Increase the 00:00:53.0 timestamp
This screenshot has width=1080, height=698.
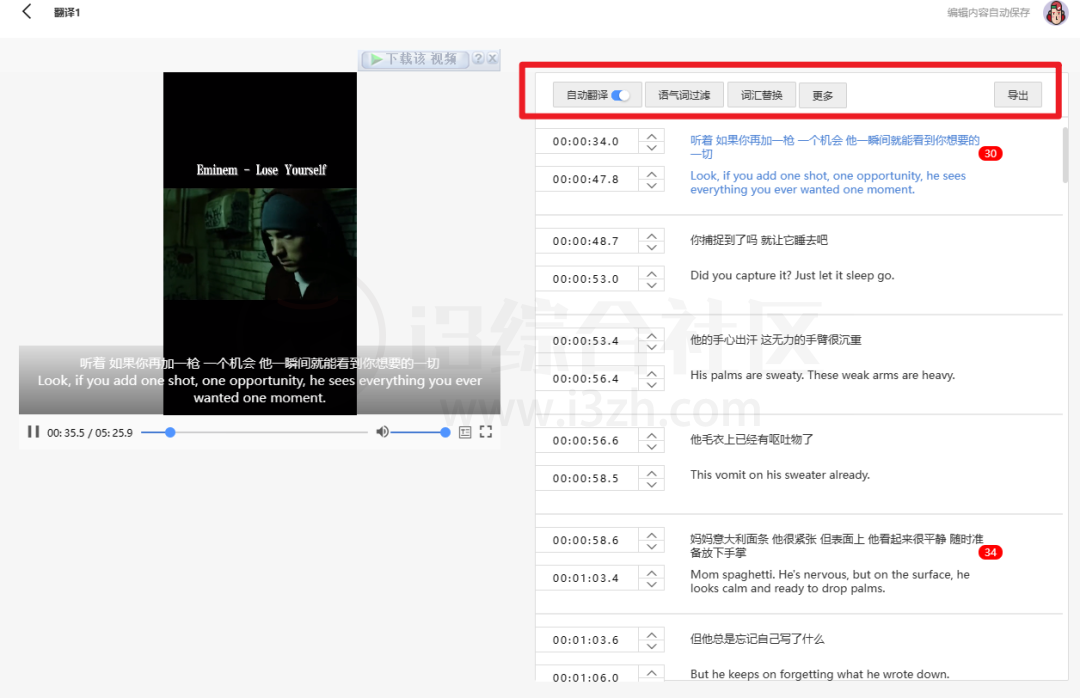coord(652,274)
